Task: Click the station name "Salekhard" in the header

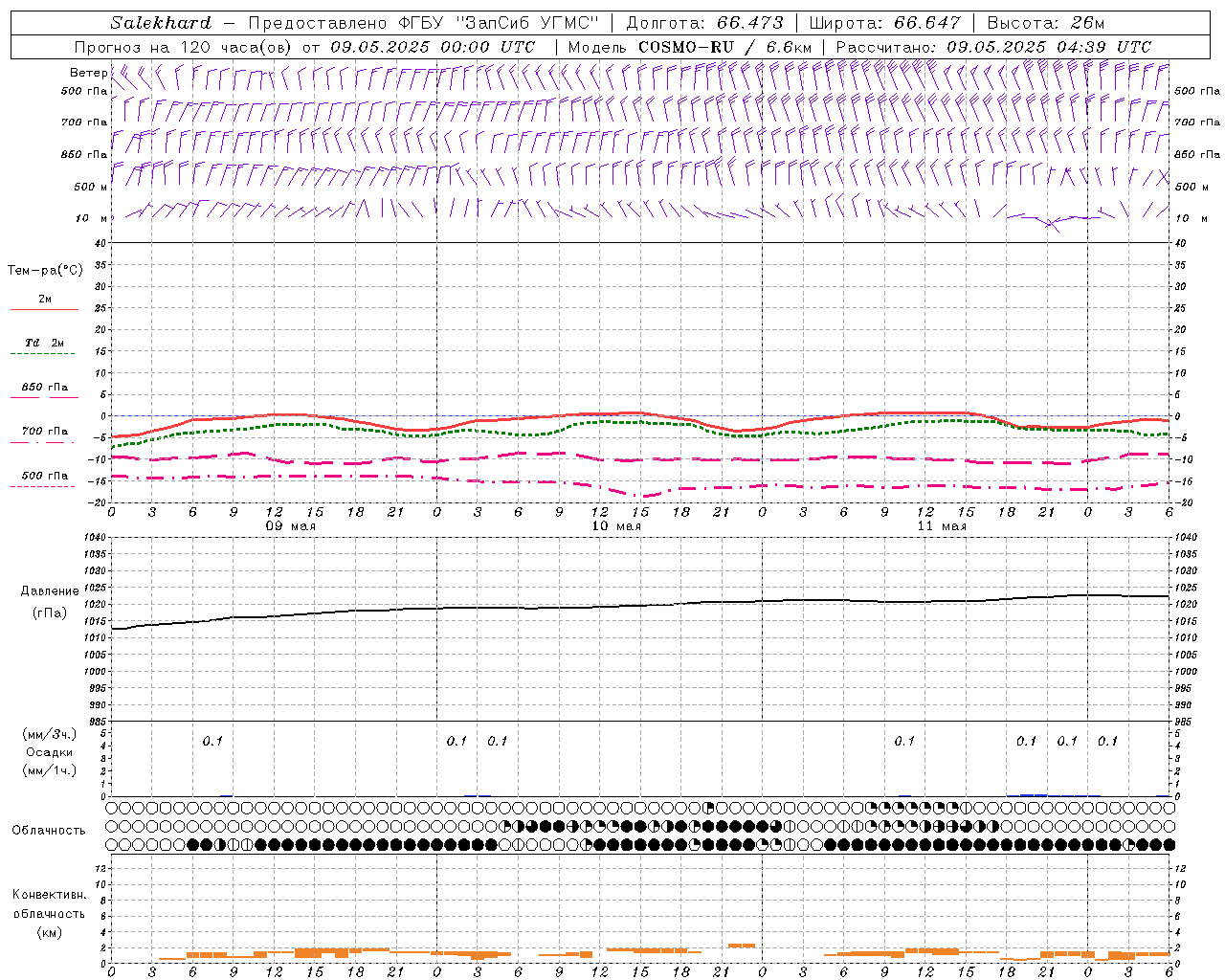Action: click(x=161, y=23)
